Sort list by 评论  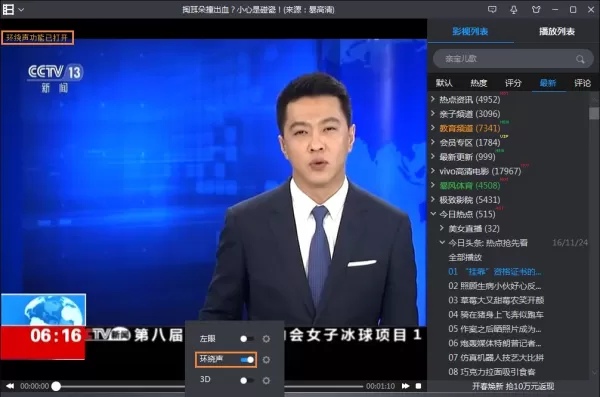point(582,83)
